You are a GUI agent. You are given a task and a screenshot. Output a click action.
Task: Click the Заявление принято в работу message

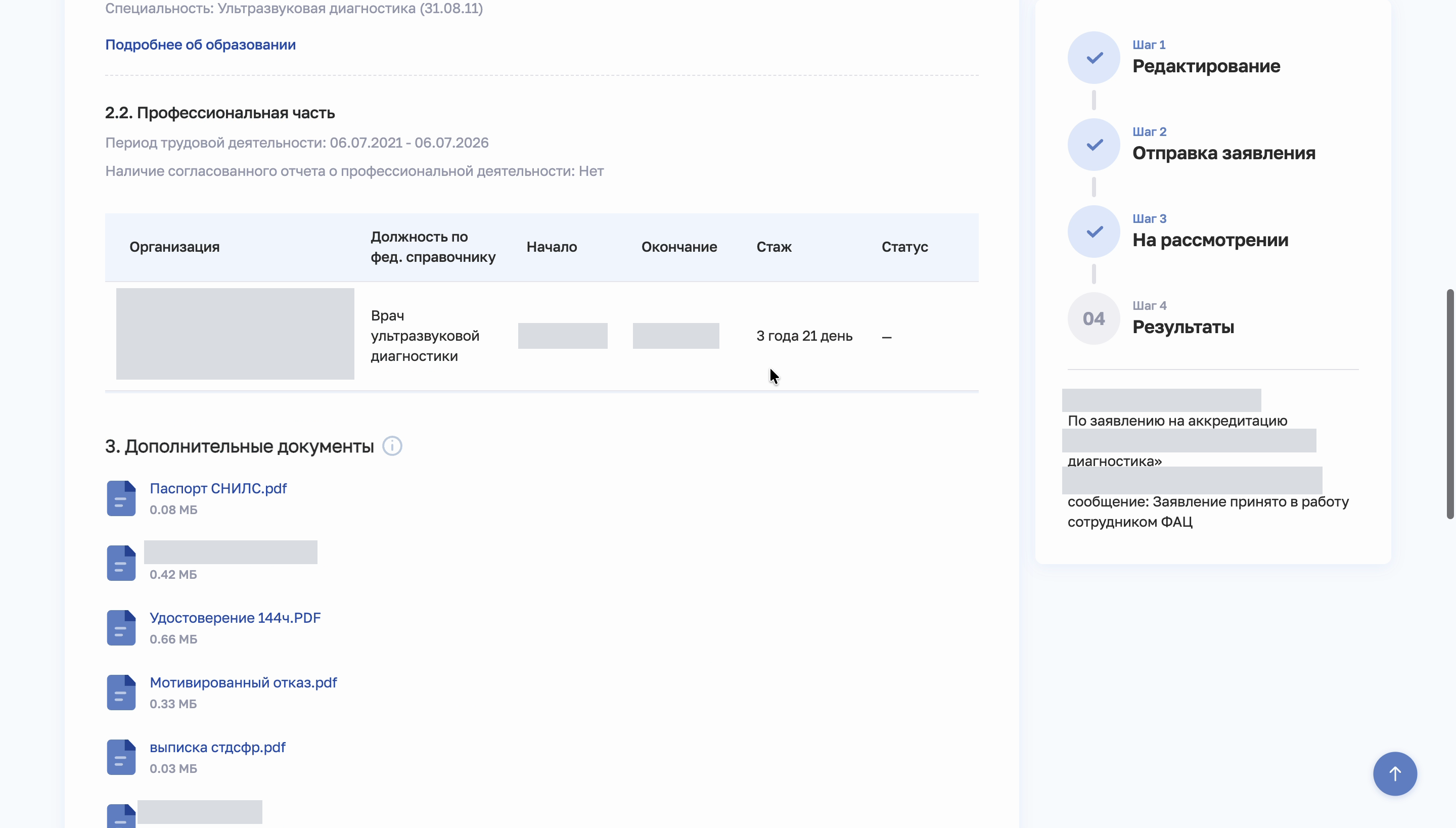pos(1208,512)
